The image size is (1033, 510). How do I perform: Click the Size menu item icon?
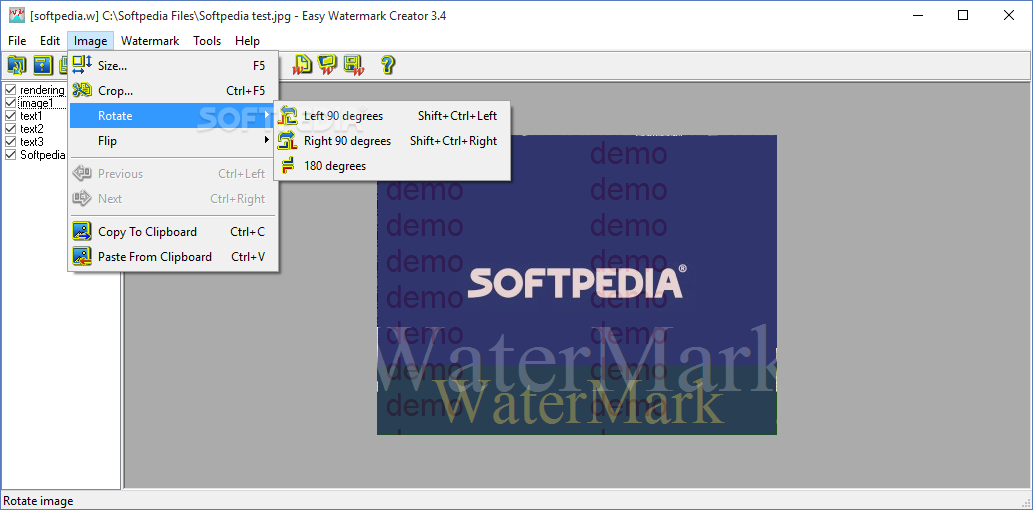click(82, 65)
